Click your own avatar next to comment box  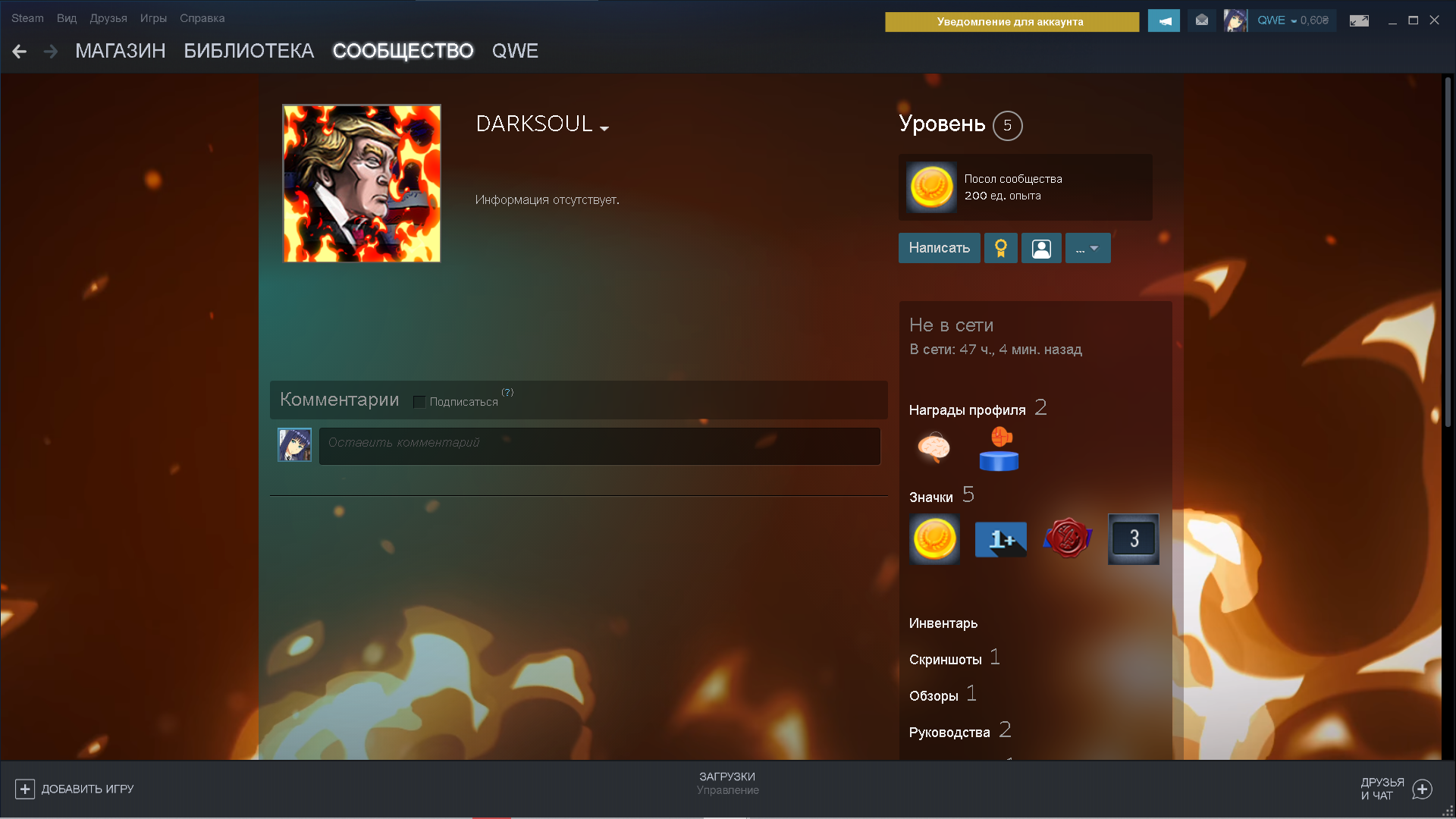click(x=294, y=445)
